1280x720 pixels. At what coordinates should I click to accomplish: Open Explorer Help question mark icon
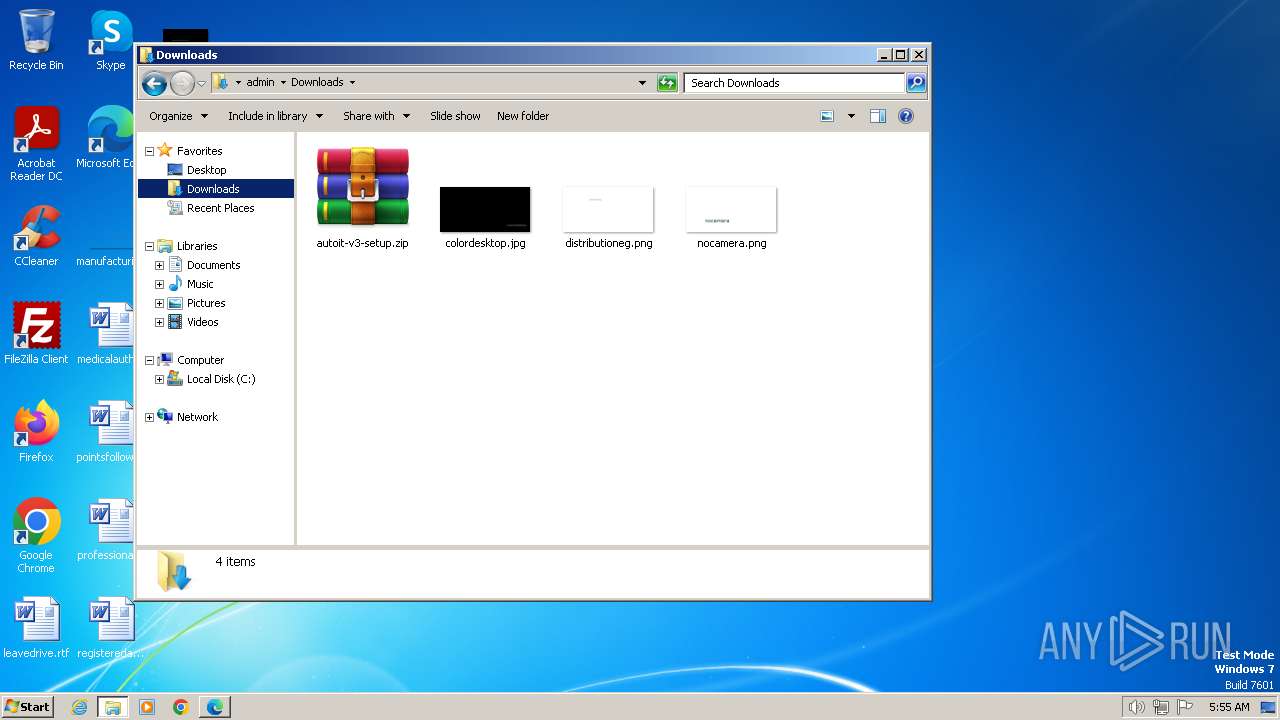pyautogui.click(x=906, y=116)
